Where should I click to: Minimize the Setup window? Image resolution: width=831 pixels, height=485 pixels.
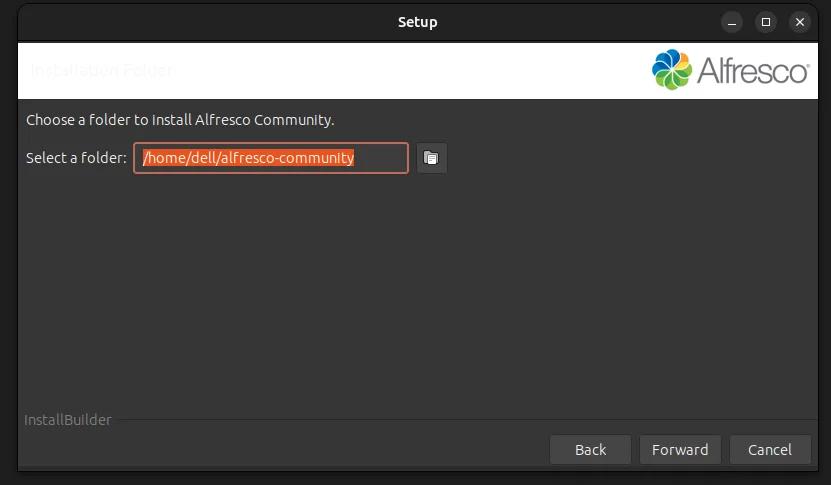coord(732,22)
